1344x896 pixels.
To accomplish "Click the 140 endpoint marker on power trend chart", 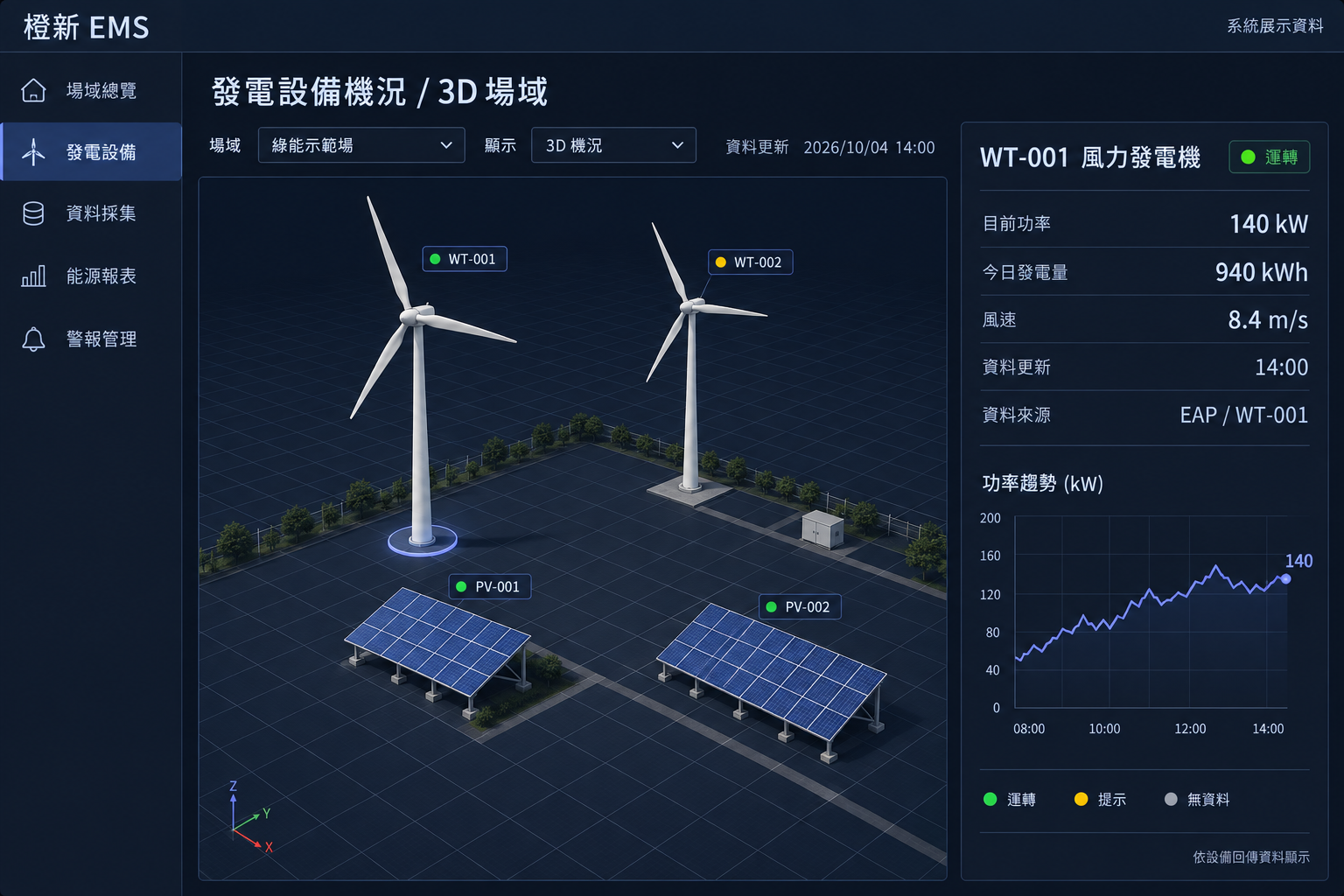I will pyautogui.click(x=1285, y=578).
